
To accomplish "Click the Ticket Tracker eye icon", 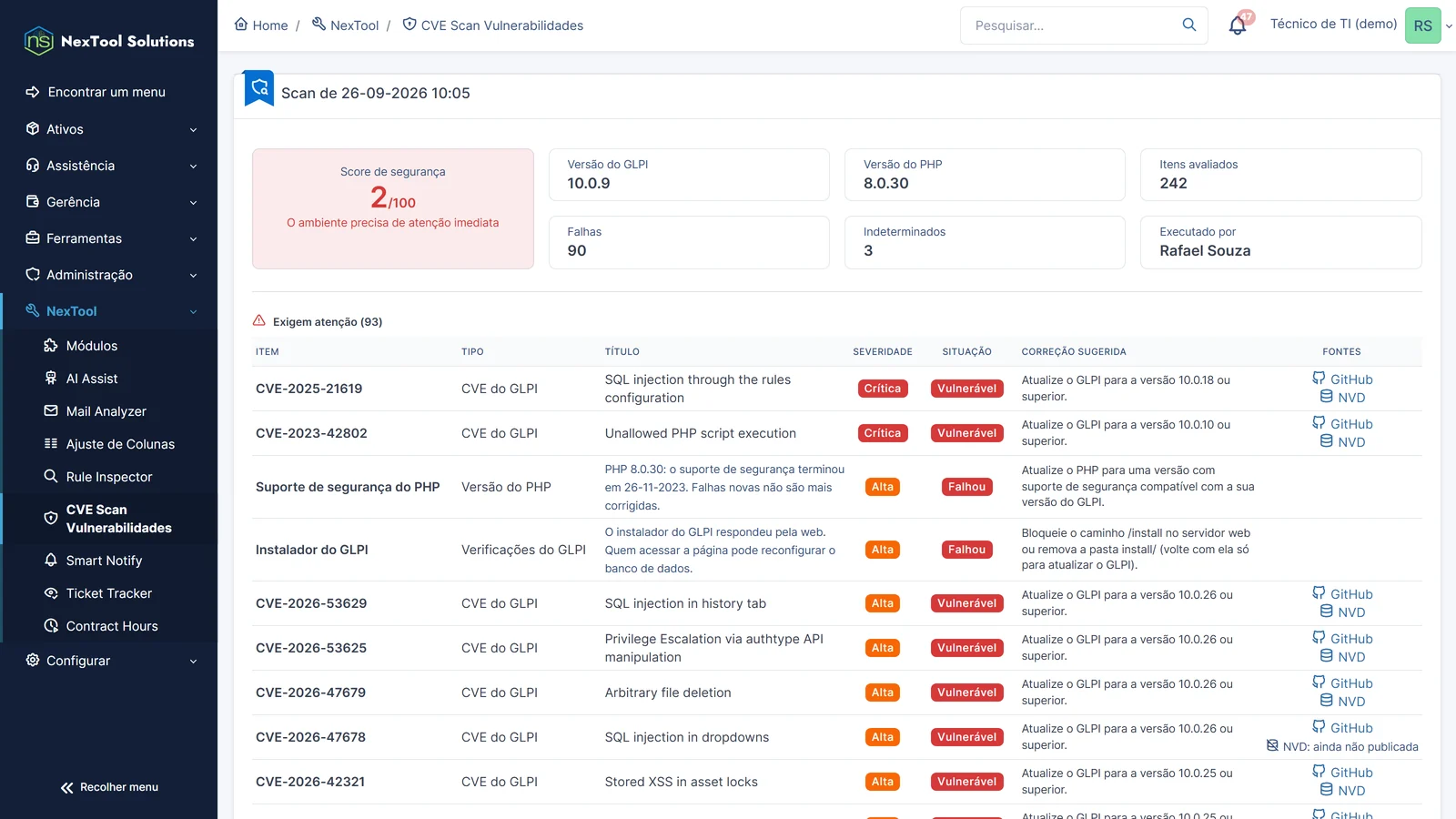I will coord(51,593).
